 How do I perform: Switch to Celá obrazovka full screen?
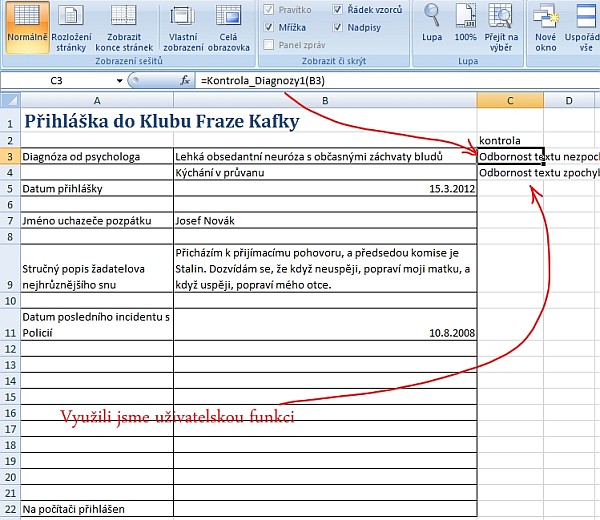[x=228, y=28]
